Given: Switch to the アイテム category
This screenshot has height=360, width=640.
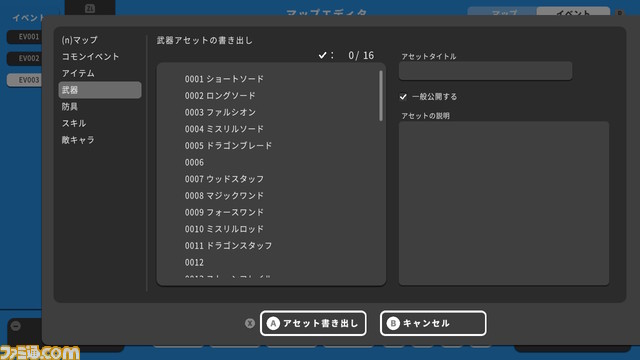Looking at the screenshot, I should (x=78, y=73).
